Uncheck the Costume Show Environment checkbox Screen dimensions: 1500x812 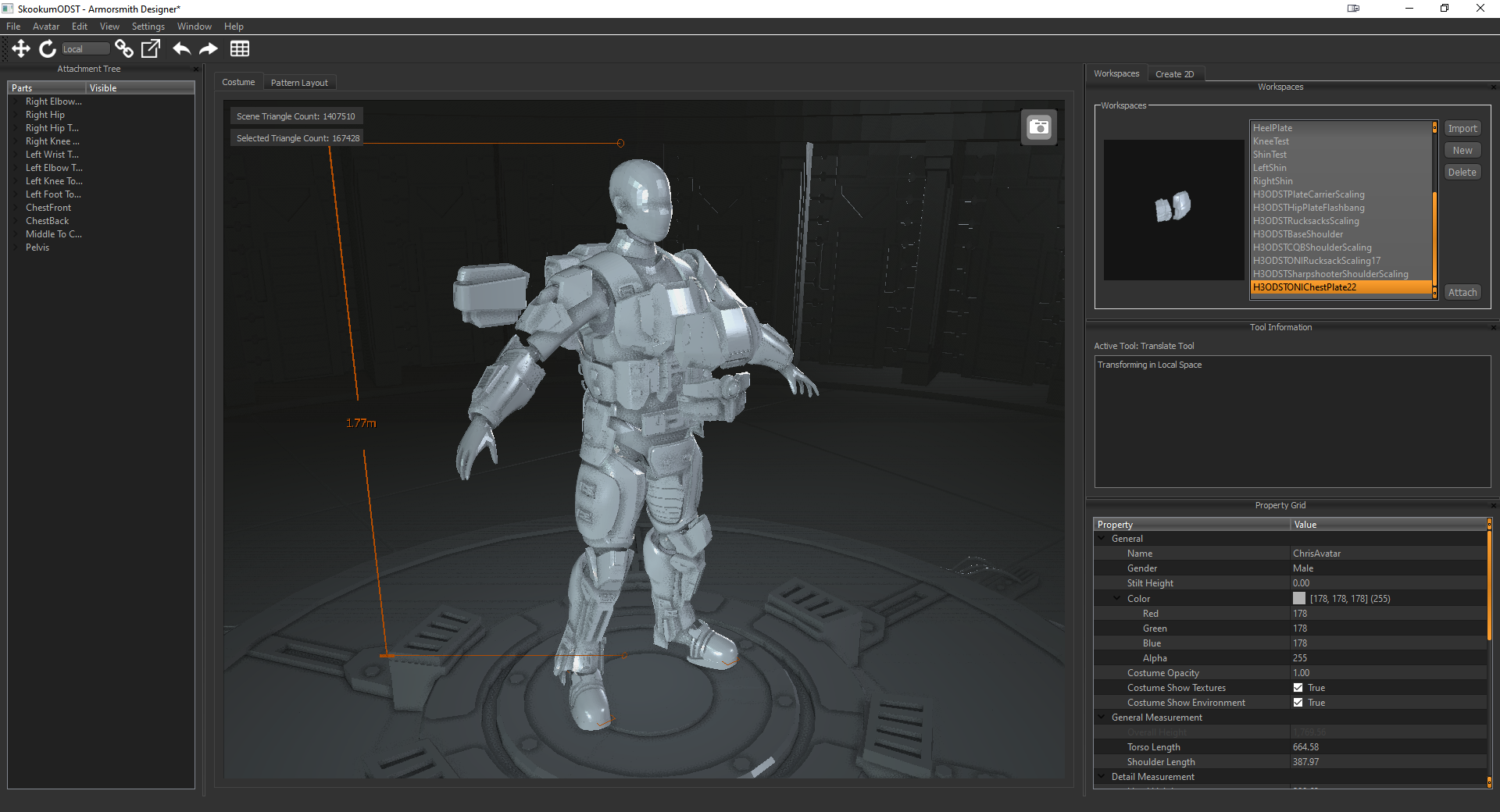[1298, 703]
